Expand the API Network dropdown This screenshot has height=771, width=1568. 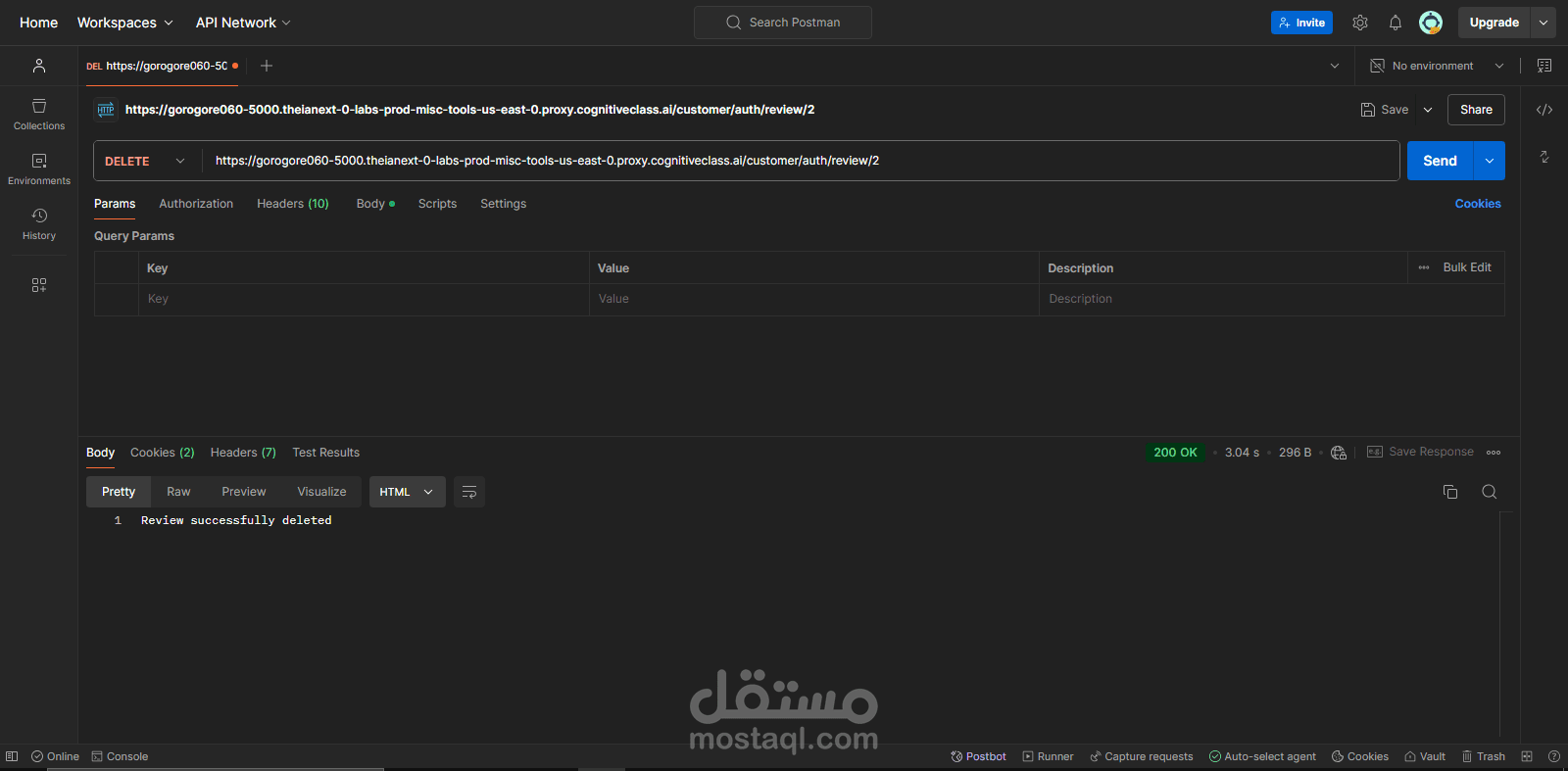(243, 23)
